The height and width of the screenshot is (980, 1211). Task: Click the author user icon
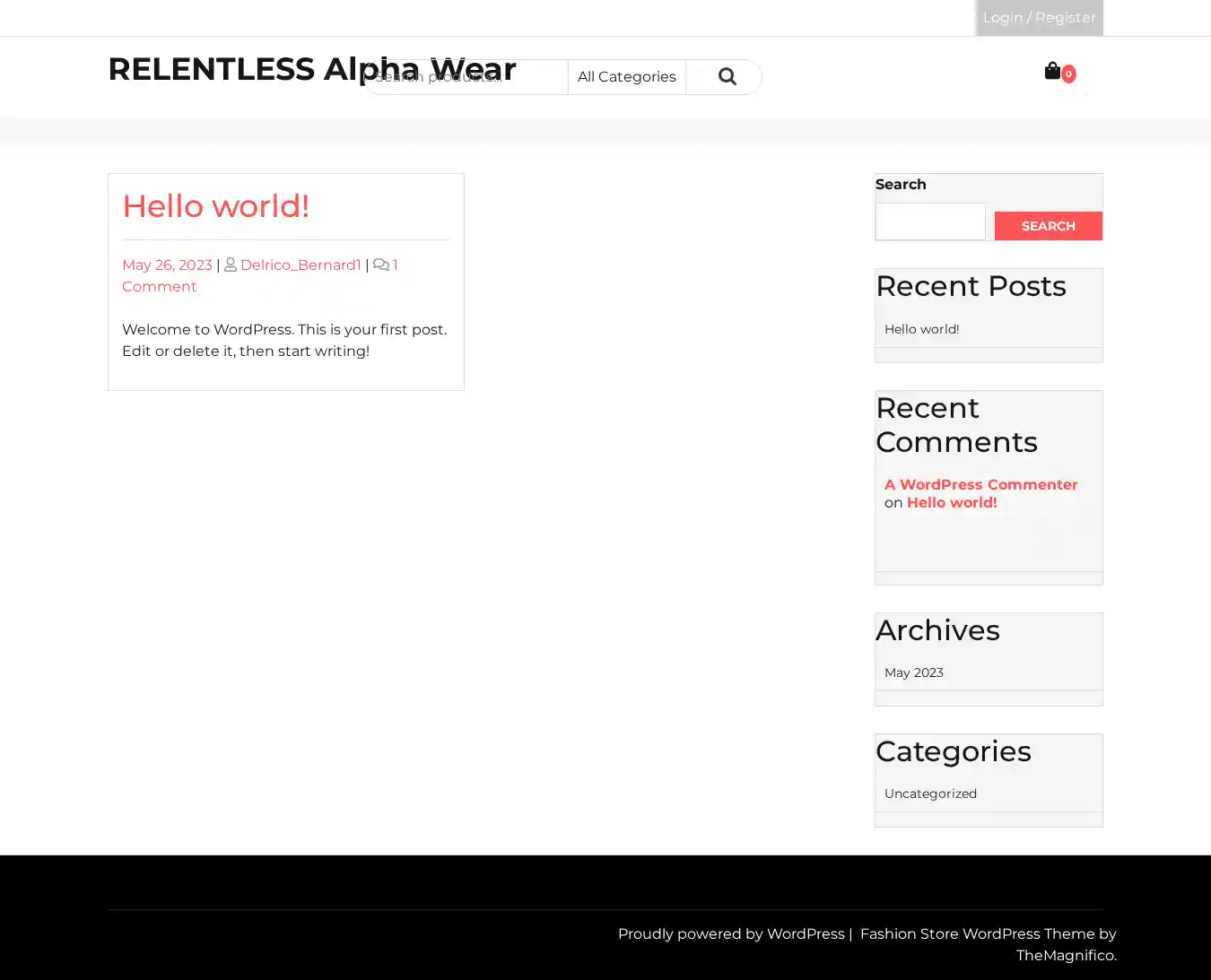pos(231,265)
